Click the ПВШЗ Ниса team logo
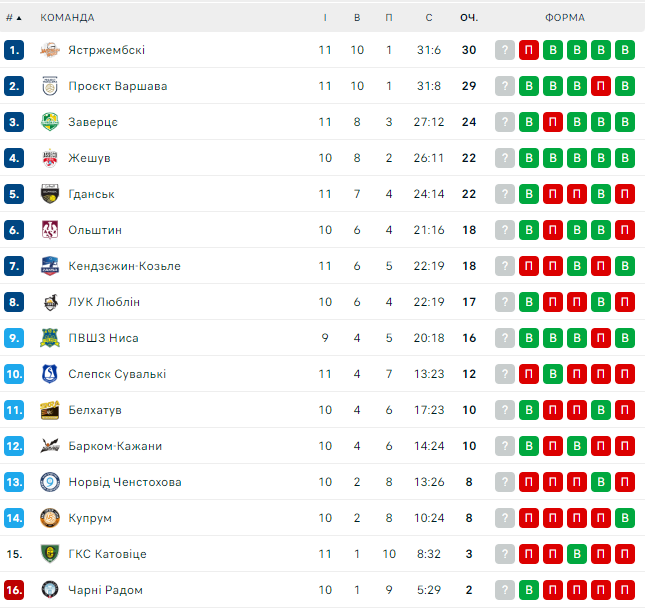The image size is (646, 609). (50, 338)
